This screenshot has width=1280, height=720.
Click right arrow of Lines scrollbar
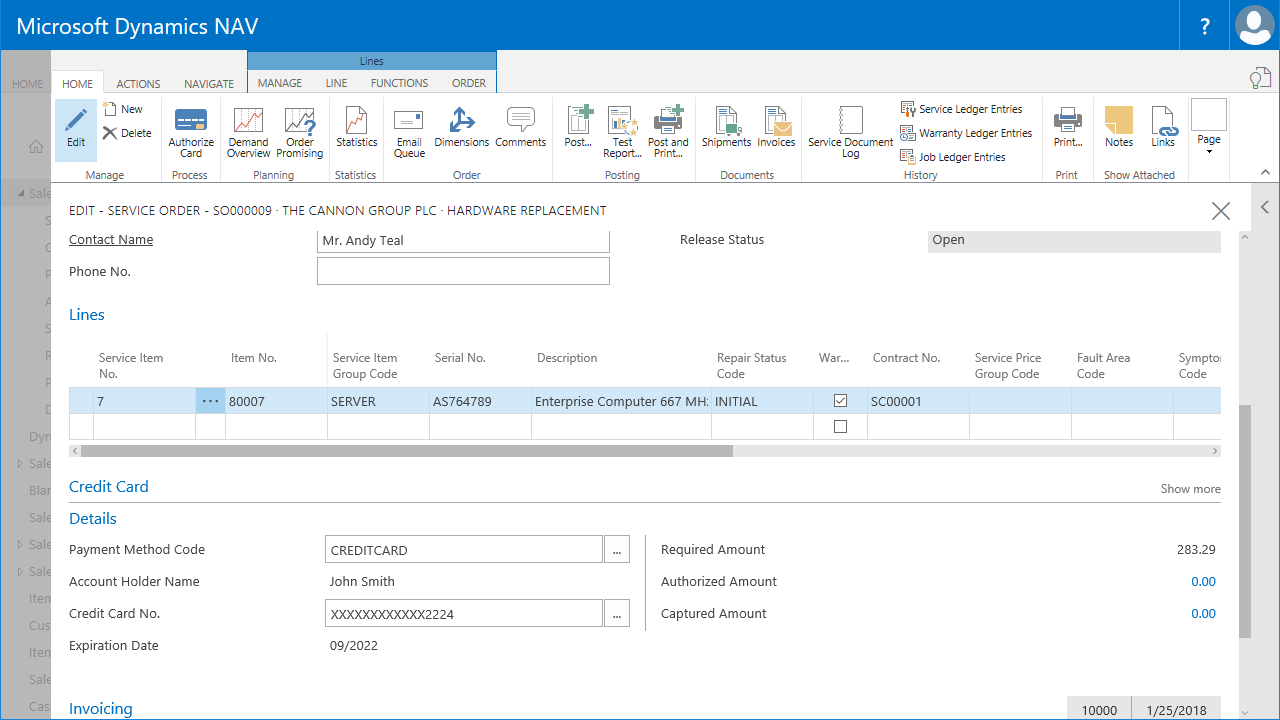(1215, 451)
